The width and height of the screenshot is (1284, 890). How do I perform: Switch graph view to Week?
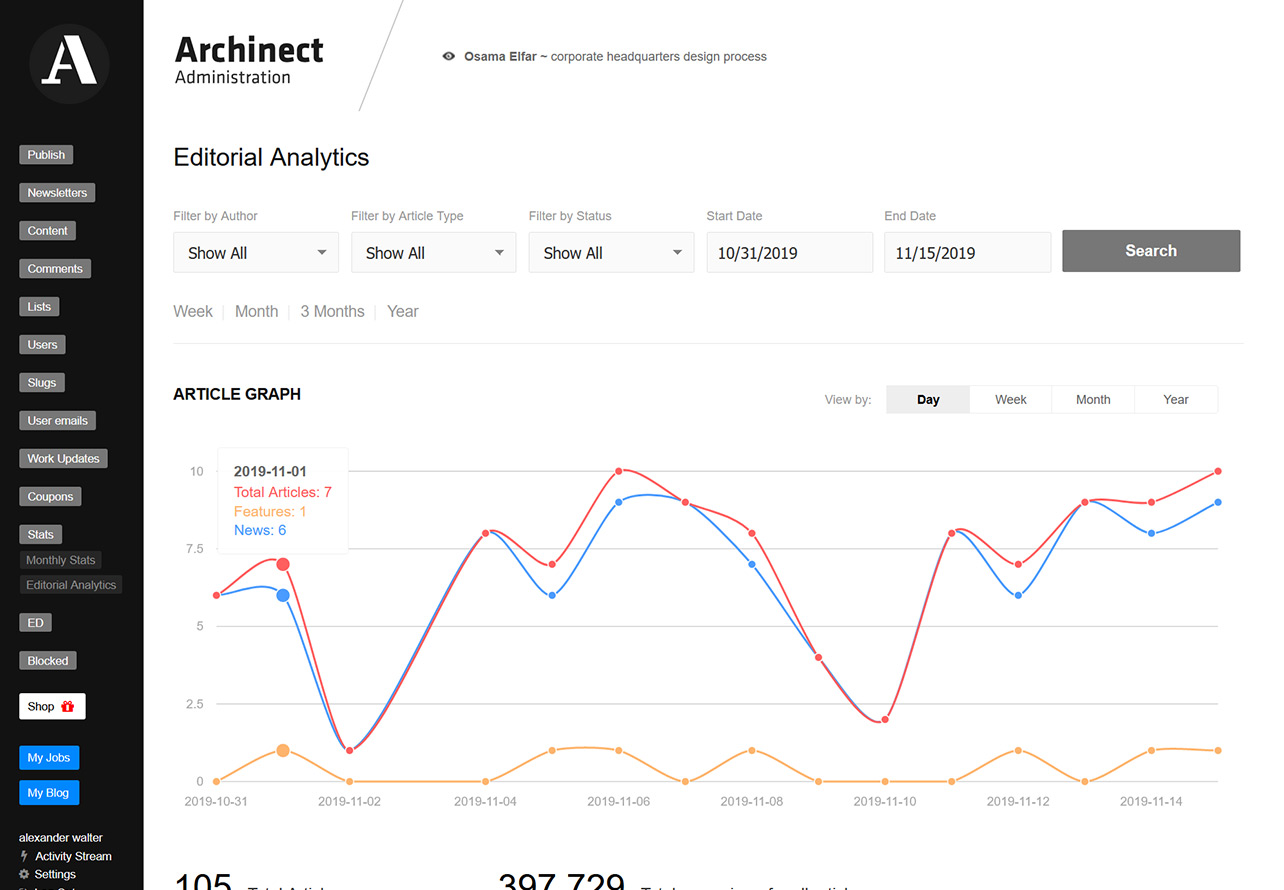click(1011, 399)
